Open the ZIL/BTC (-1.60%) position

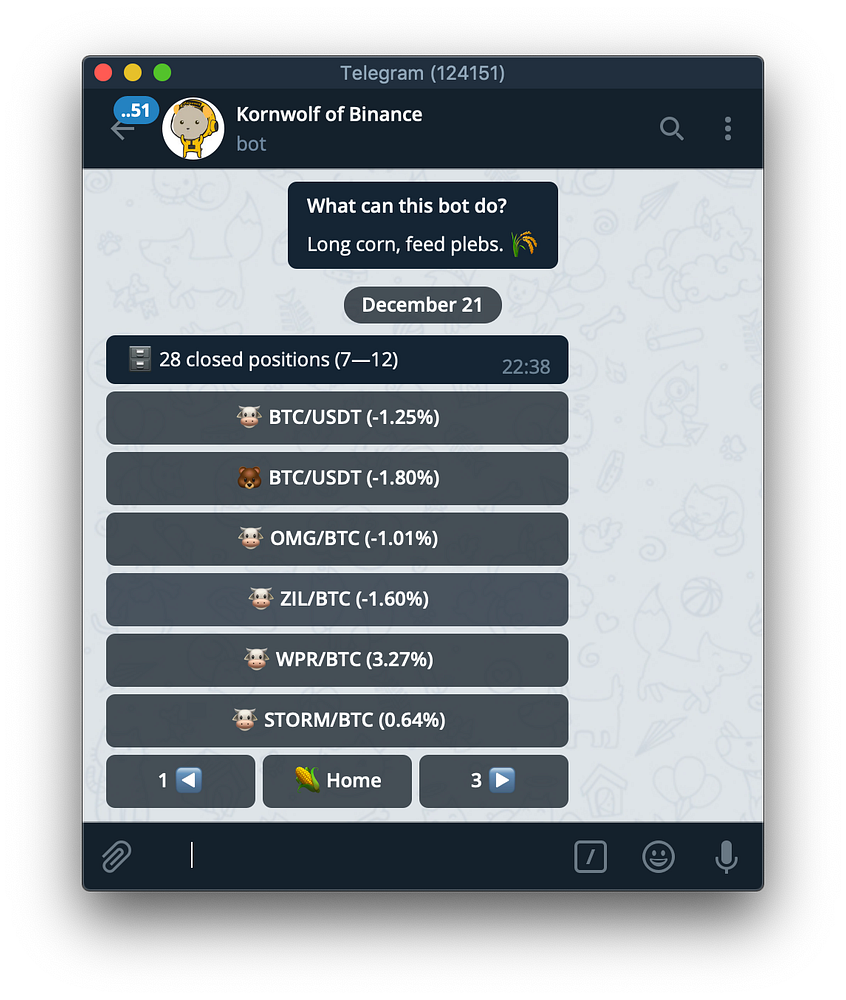(x=337, y=599)
